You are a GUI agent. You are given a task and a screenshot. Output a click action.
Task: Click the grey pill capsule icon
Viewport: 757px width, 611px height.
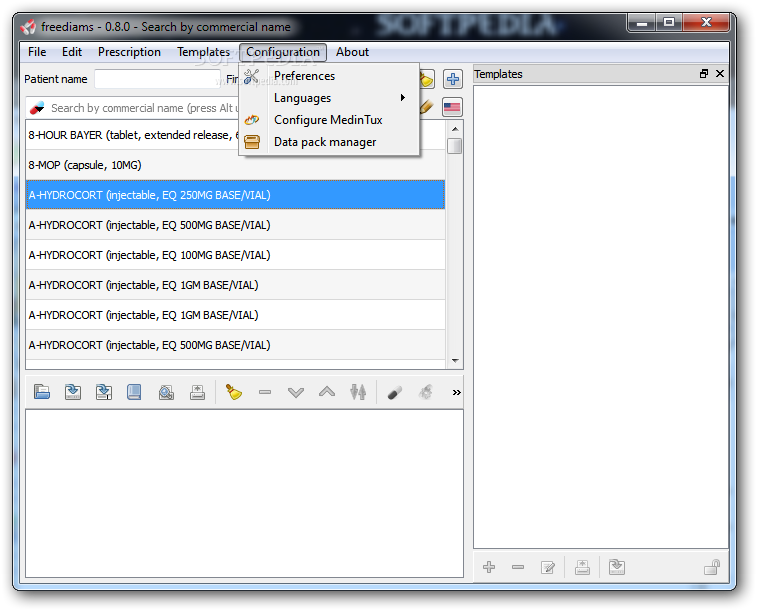coord(395,393)
